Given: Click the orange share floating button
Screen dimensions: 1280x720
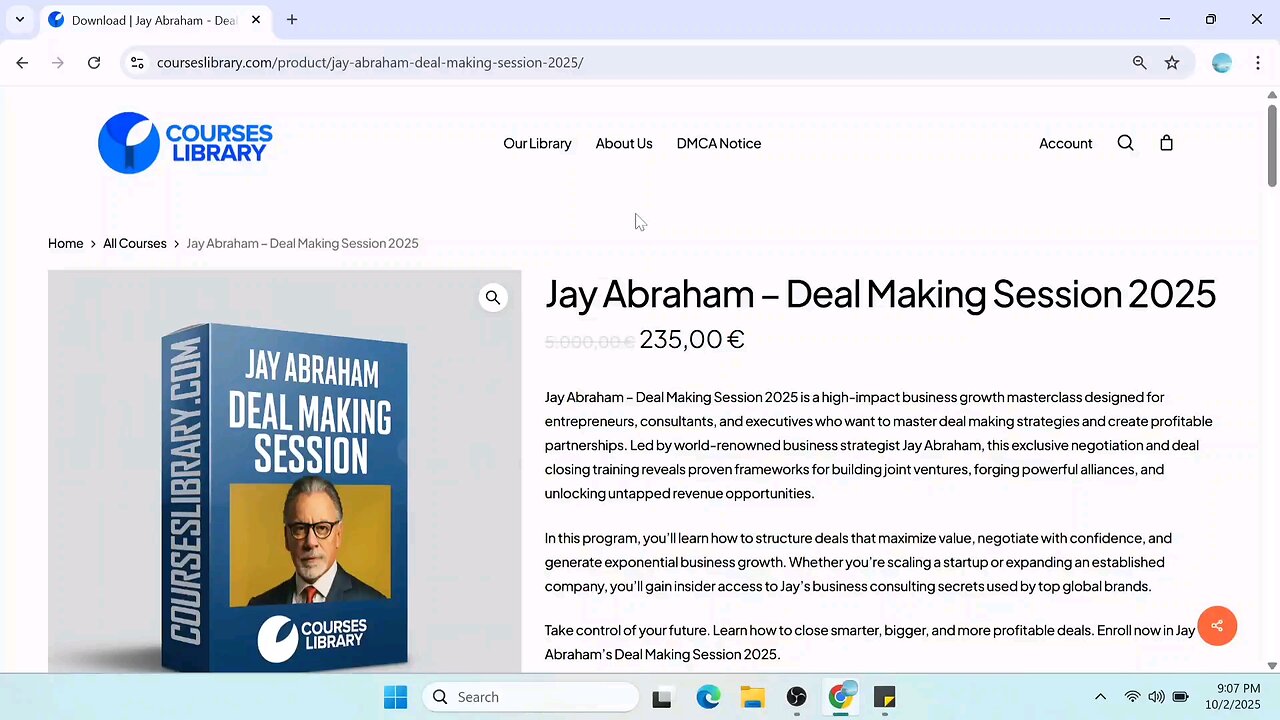Looking at the screenshot, I should click(x=1217, y=626).
